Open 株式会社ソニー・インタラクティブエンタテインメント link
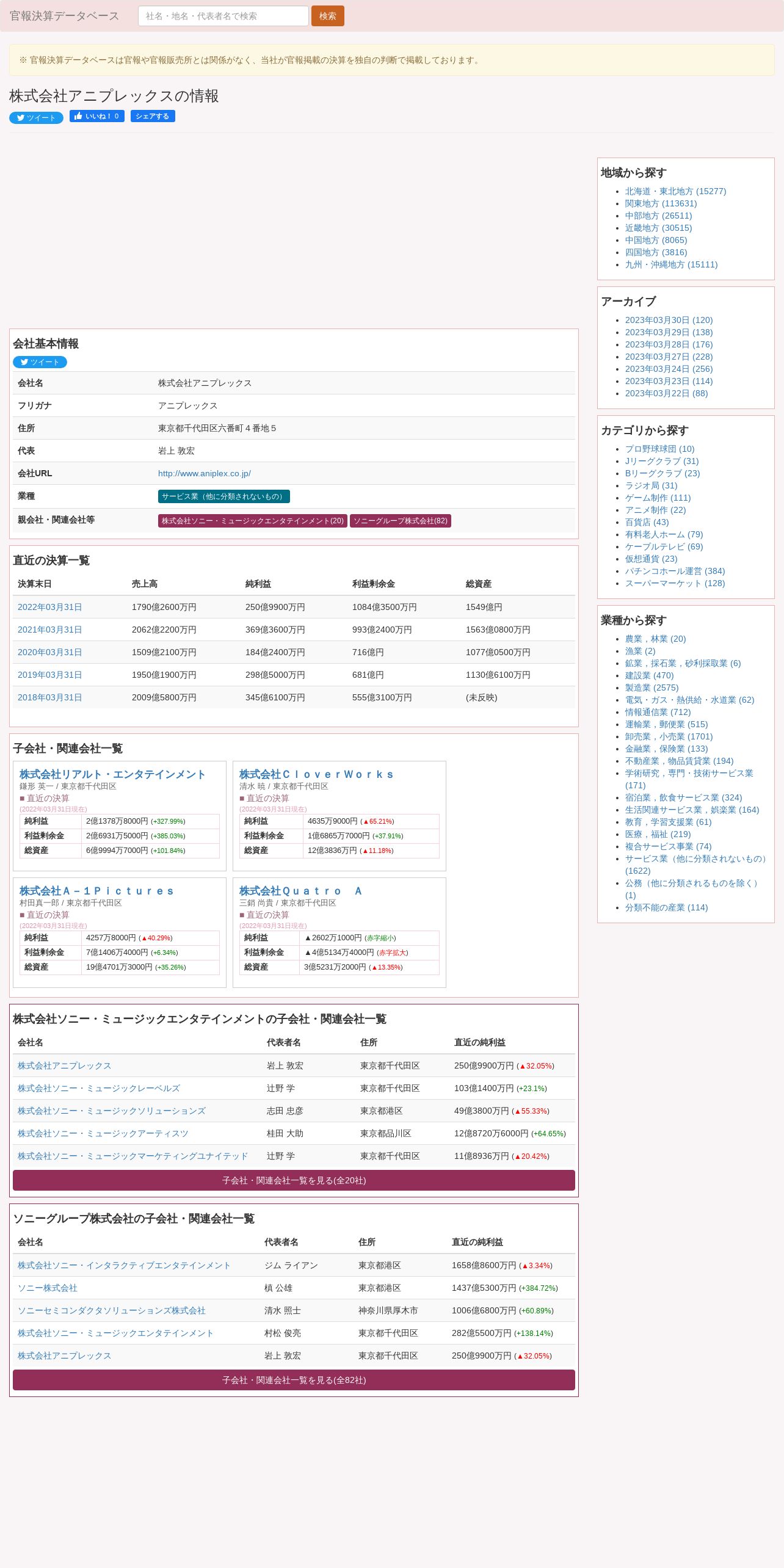784x1568 pixels. 124,1265
